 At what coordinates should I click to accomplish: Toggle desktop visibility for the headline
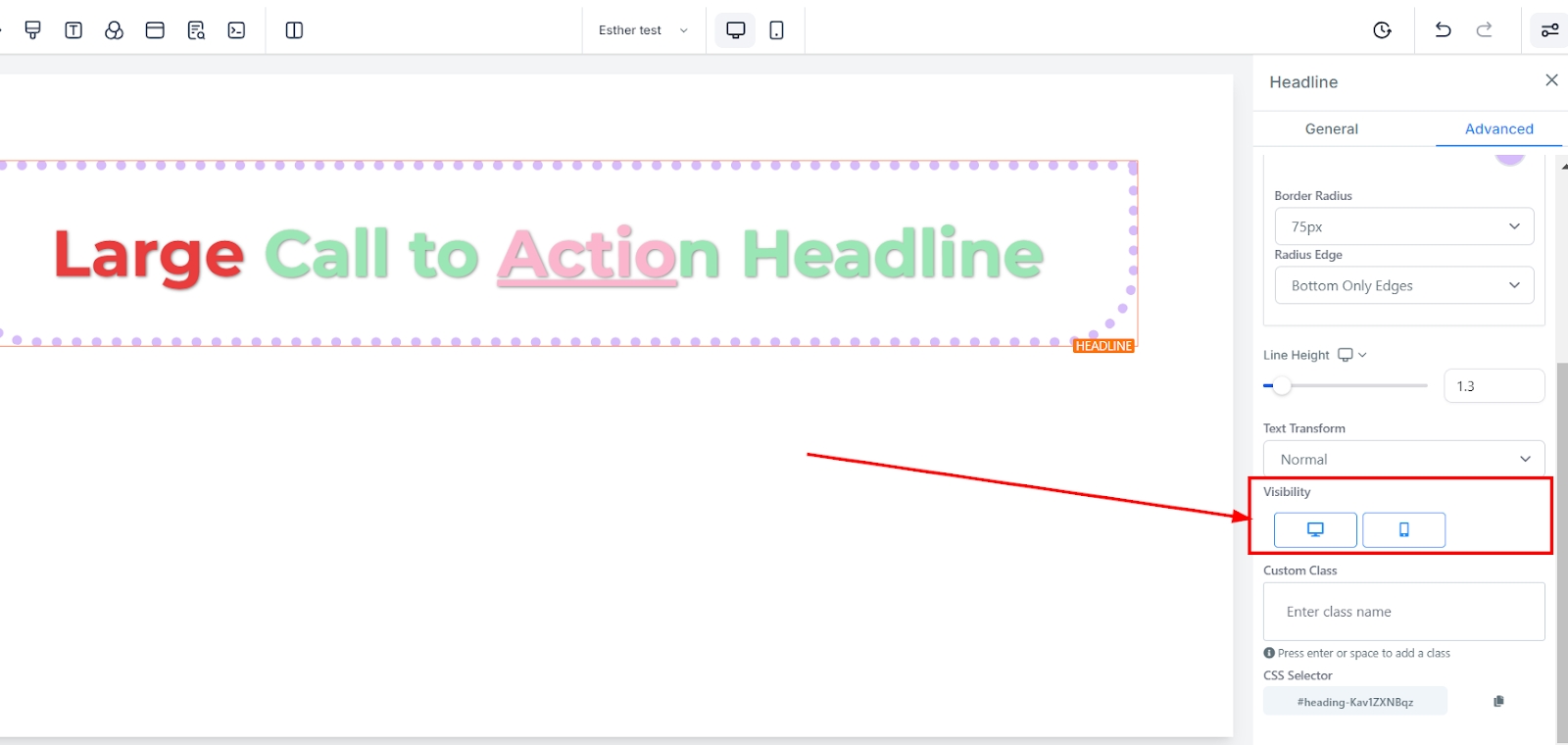(1315, 529)
